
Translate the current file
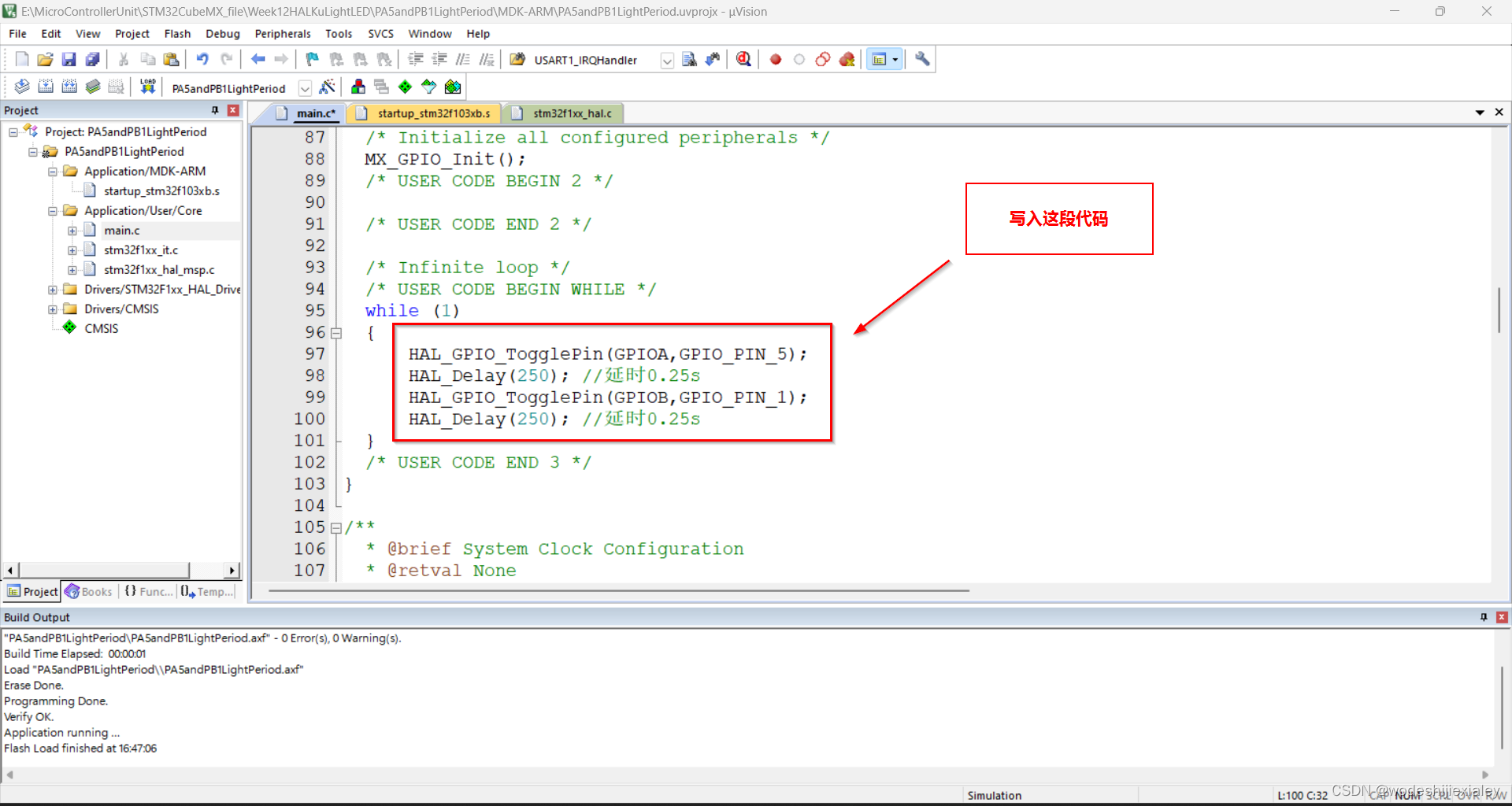coord(22,87)
